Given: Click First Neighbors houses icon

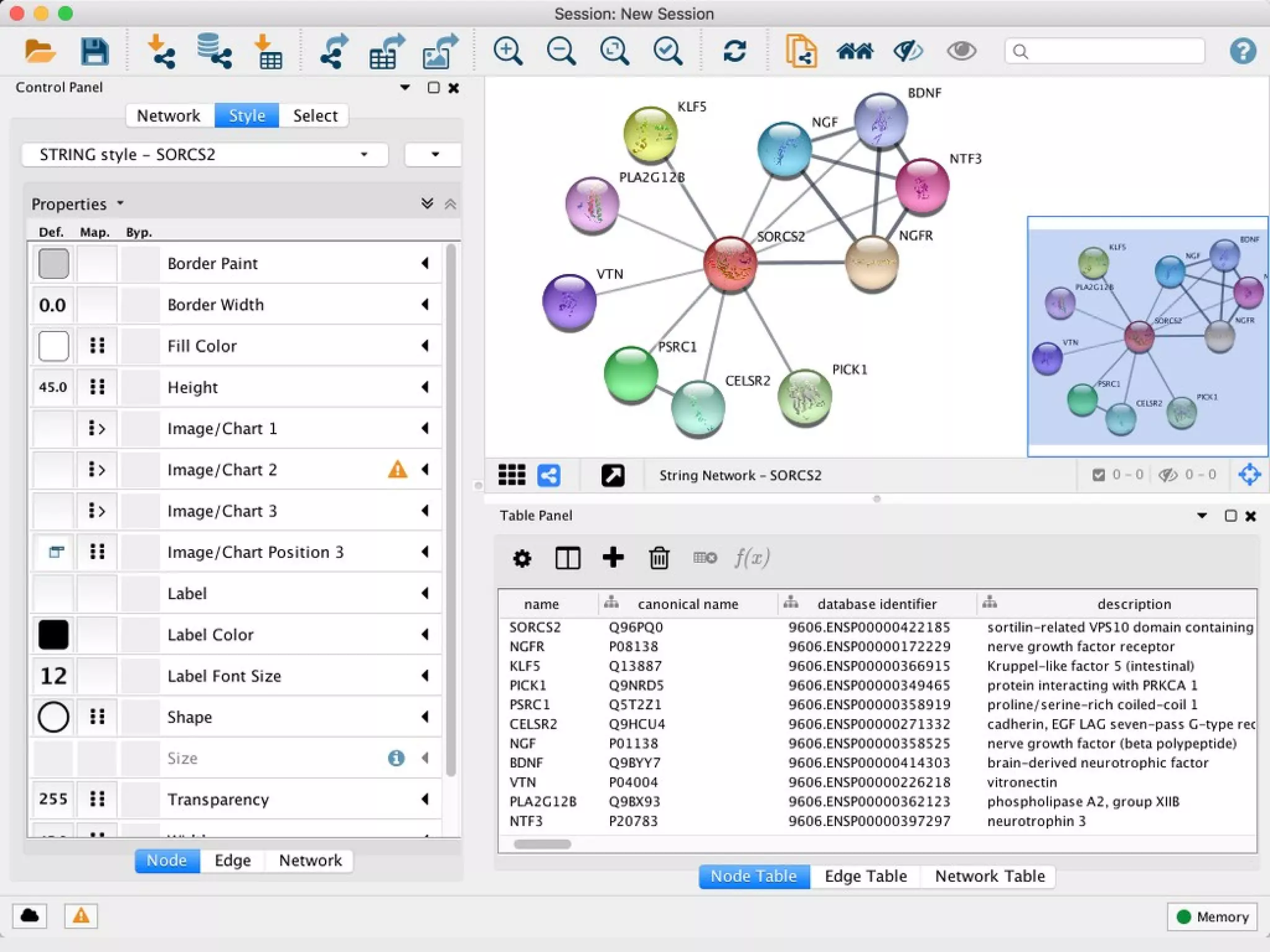Looking at the screenshot, I should point(855,51).
